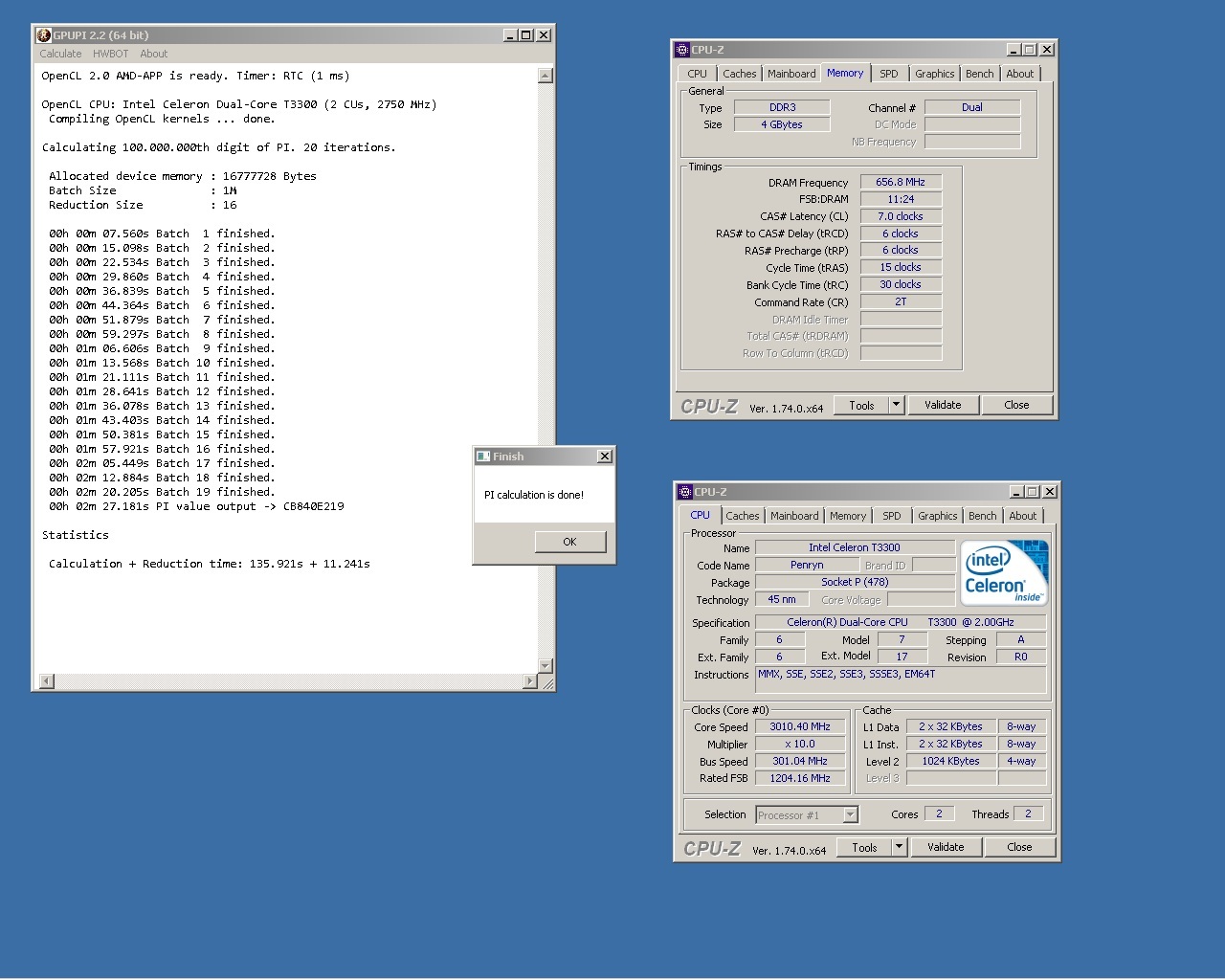Screen dimensions: 1225x980
Task: Click Channel # field showing Dual
Action: (x=972, y=107)
